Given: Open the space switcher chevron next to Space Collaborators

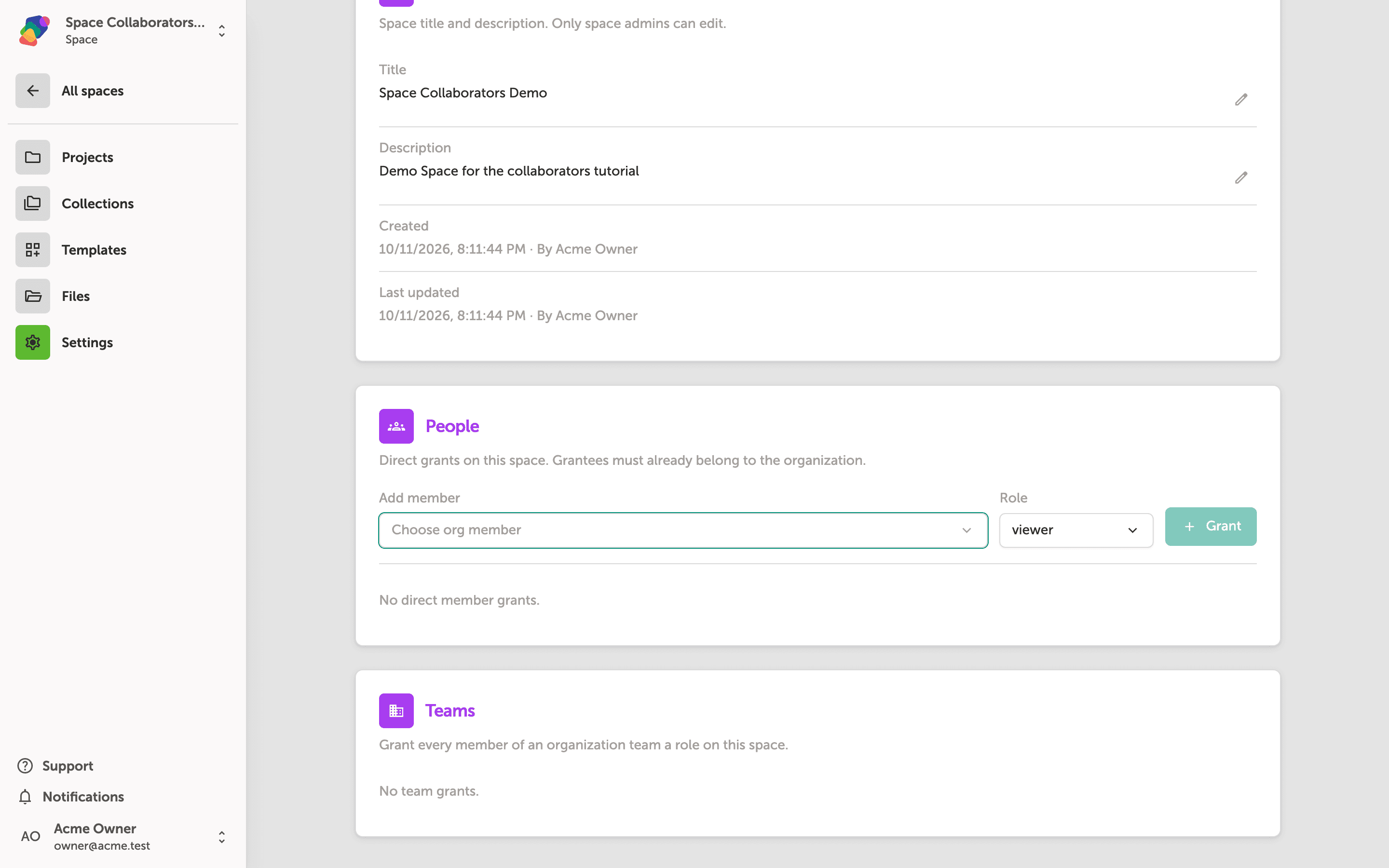Looking at the screenshot, I should click(221, 30).
